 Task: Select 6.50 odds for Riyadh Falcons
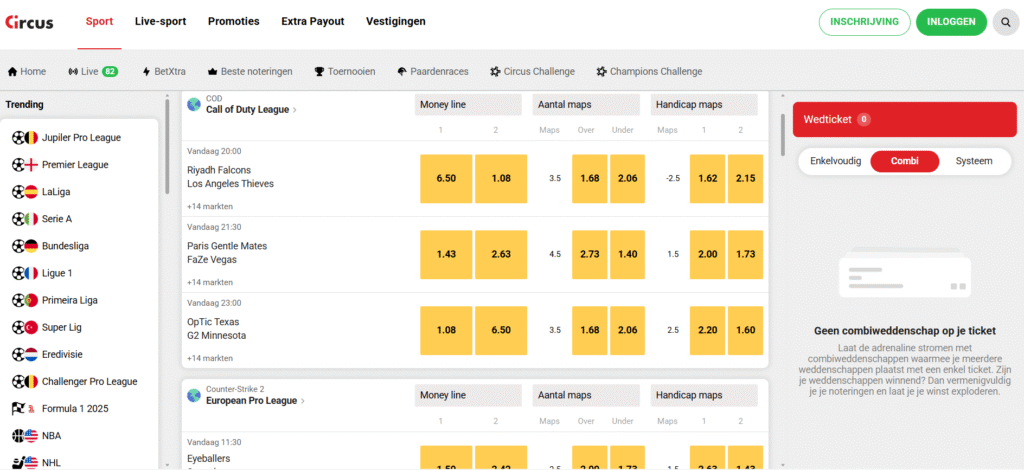(446, 178)
